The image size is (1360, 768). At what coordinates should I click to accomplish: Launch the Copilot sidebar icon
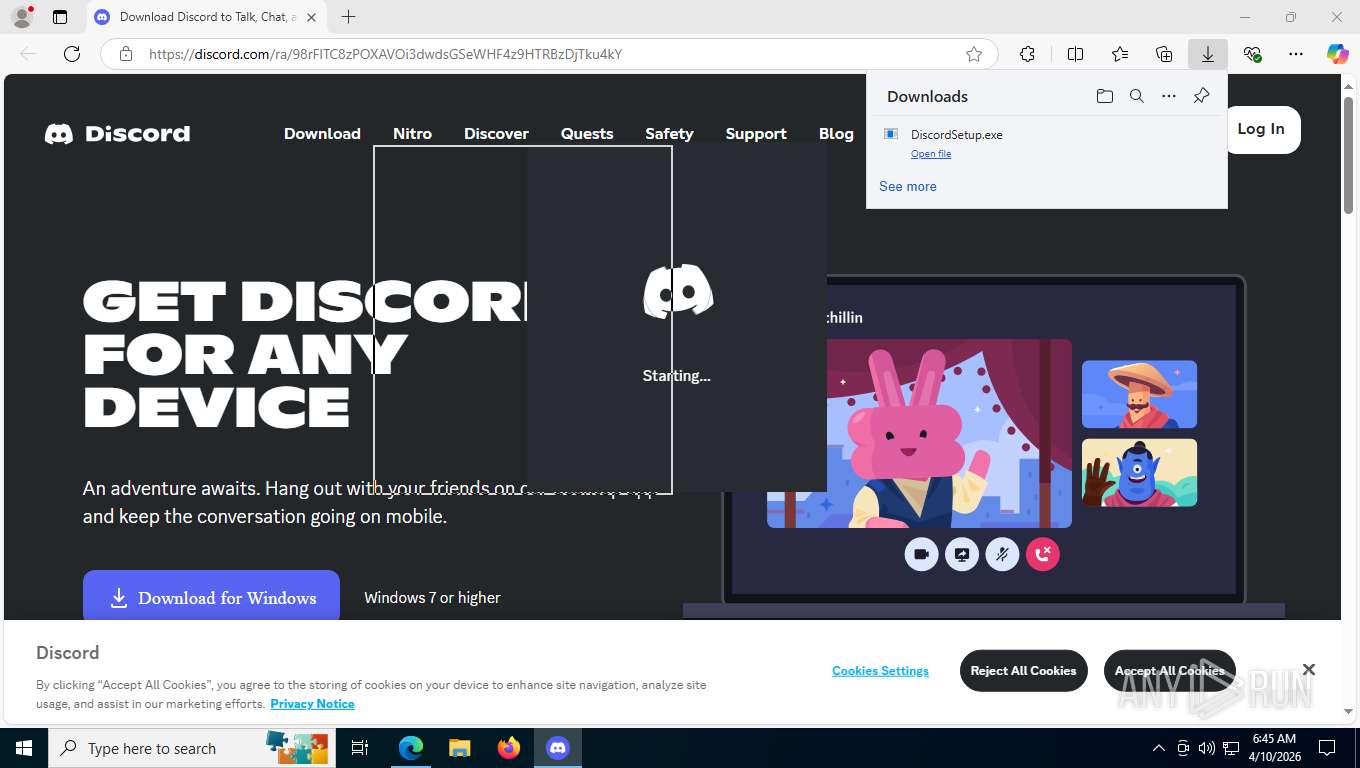pyautogui.click(x=1338, y=54)
